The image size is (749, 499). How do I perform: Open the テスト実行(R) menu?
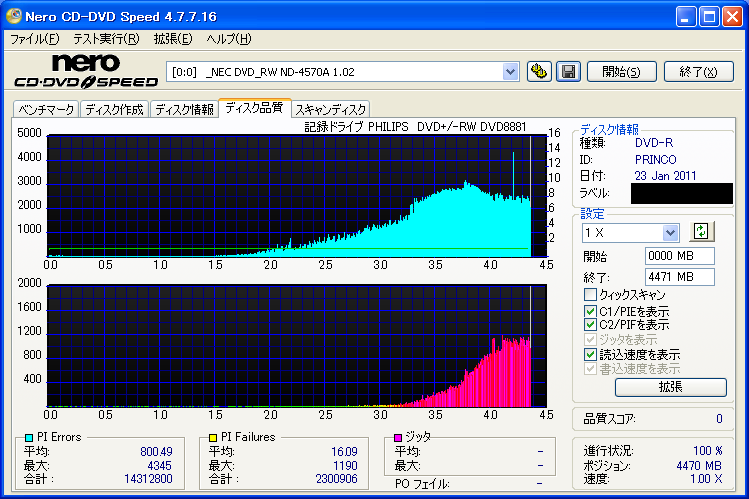pos(106,39)
